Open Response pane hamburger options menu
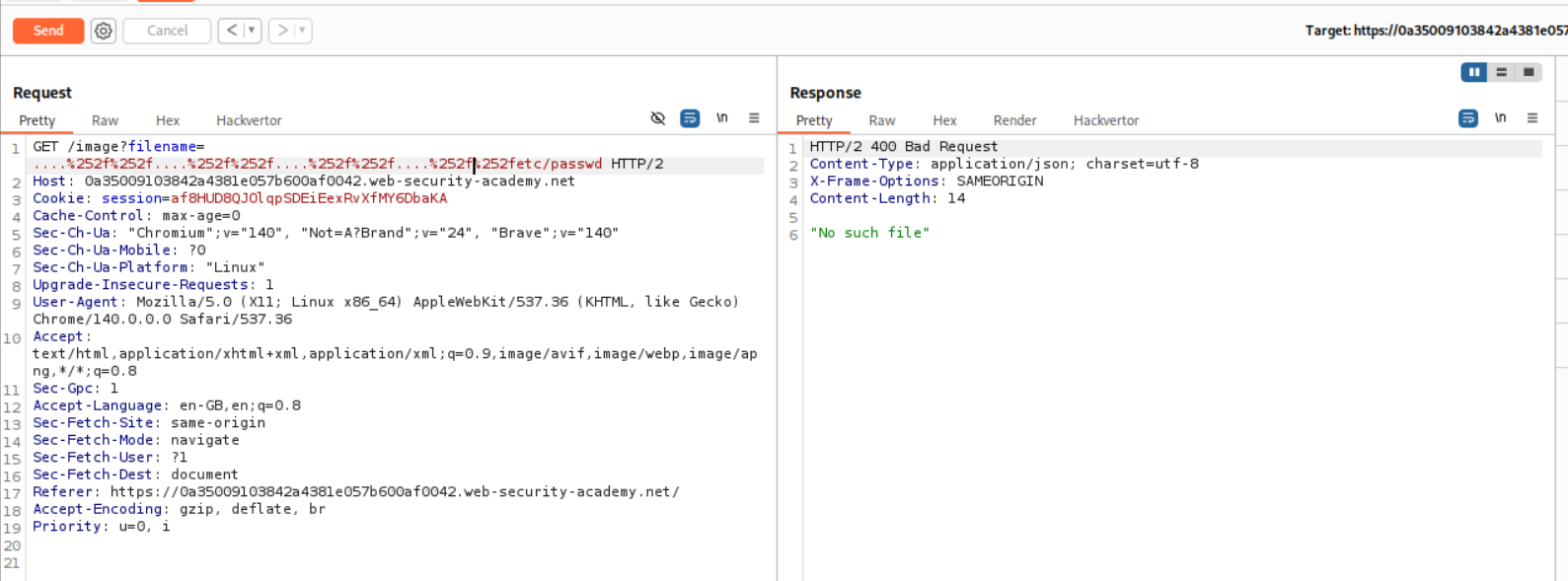 pyautogui.click(x=1532, y=118)
